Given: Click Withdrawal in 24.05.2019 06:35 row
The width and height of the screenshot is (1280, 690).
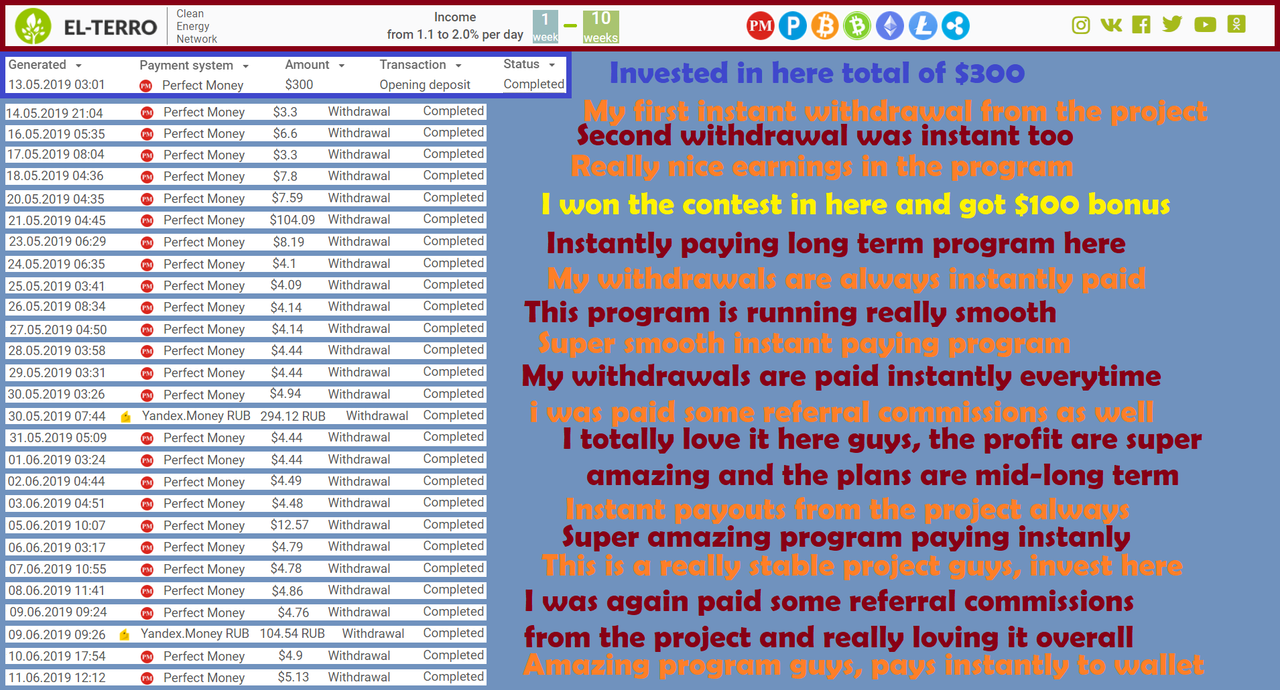Looking at the screenshot, I should click(359, 264).
